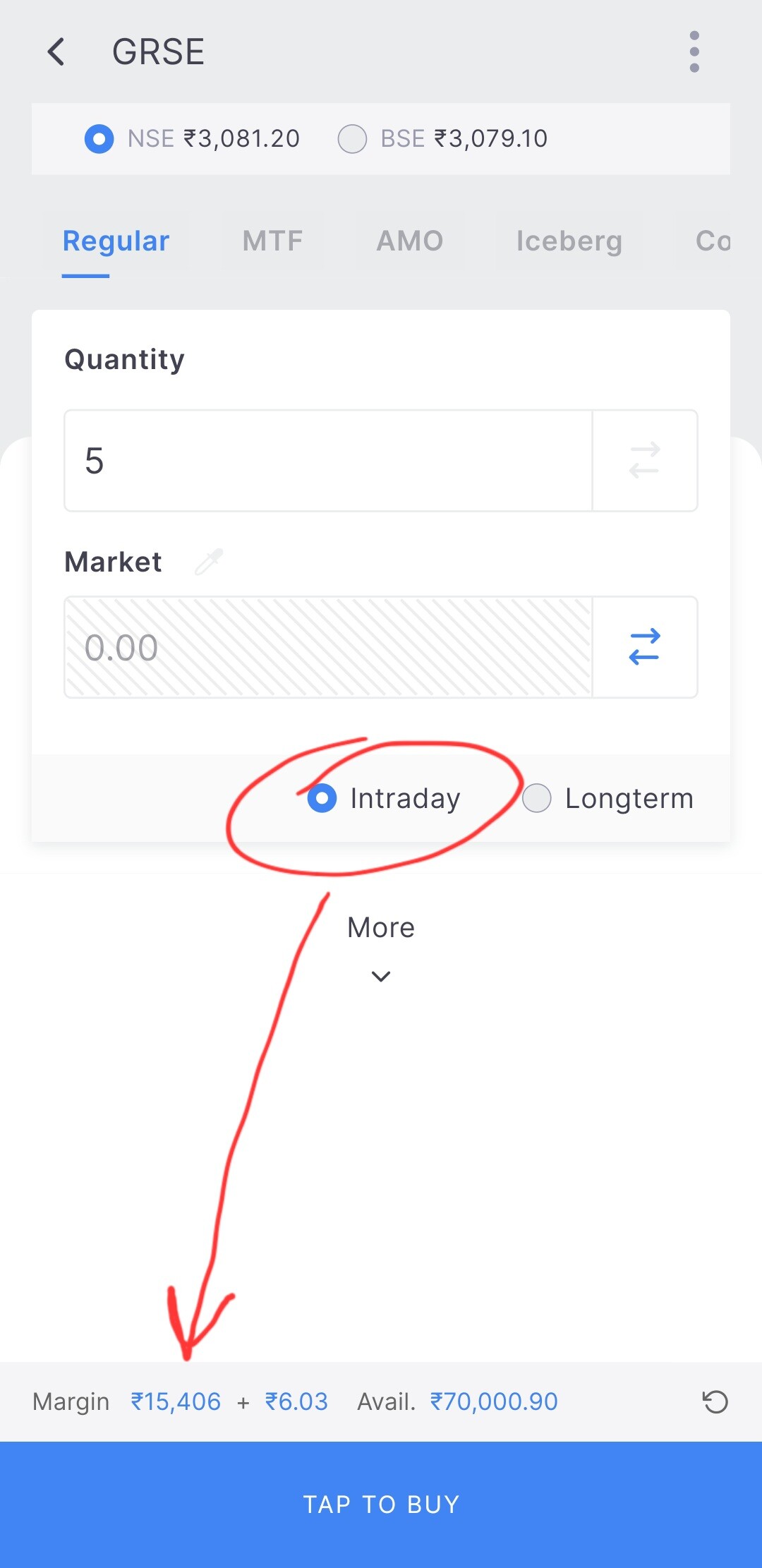
Task: Select the Regular order tab
Action: tap(116, 241)
